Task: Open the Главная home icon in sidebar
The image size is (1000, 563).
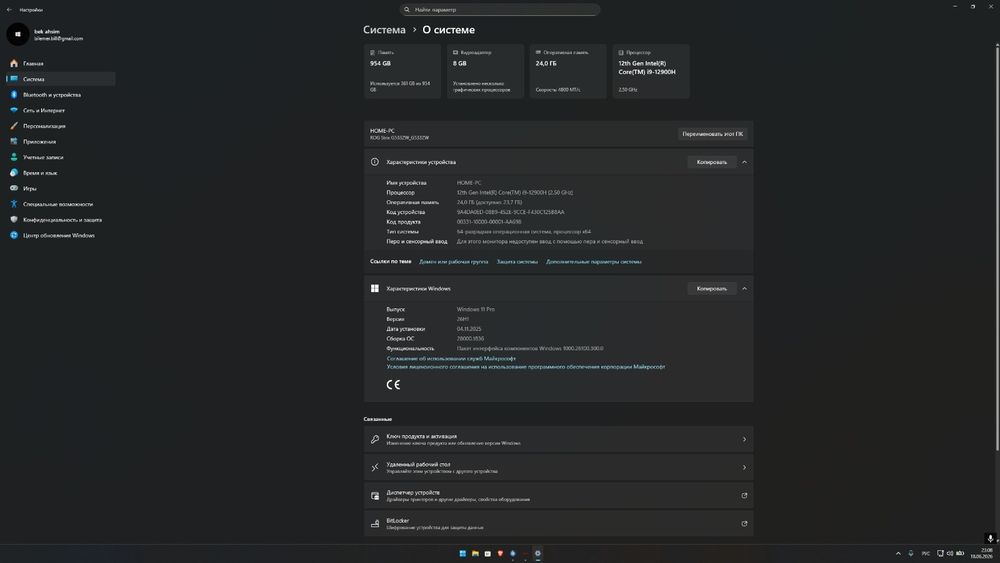Action: pyautogui.click(x=14, y=63)
